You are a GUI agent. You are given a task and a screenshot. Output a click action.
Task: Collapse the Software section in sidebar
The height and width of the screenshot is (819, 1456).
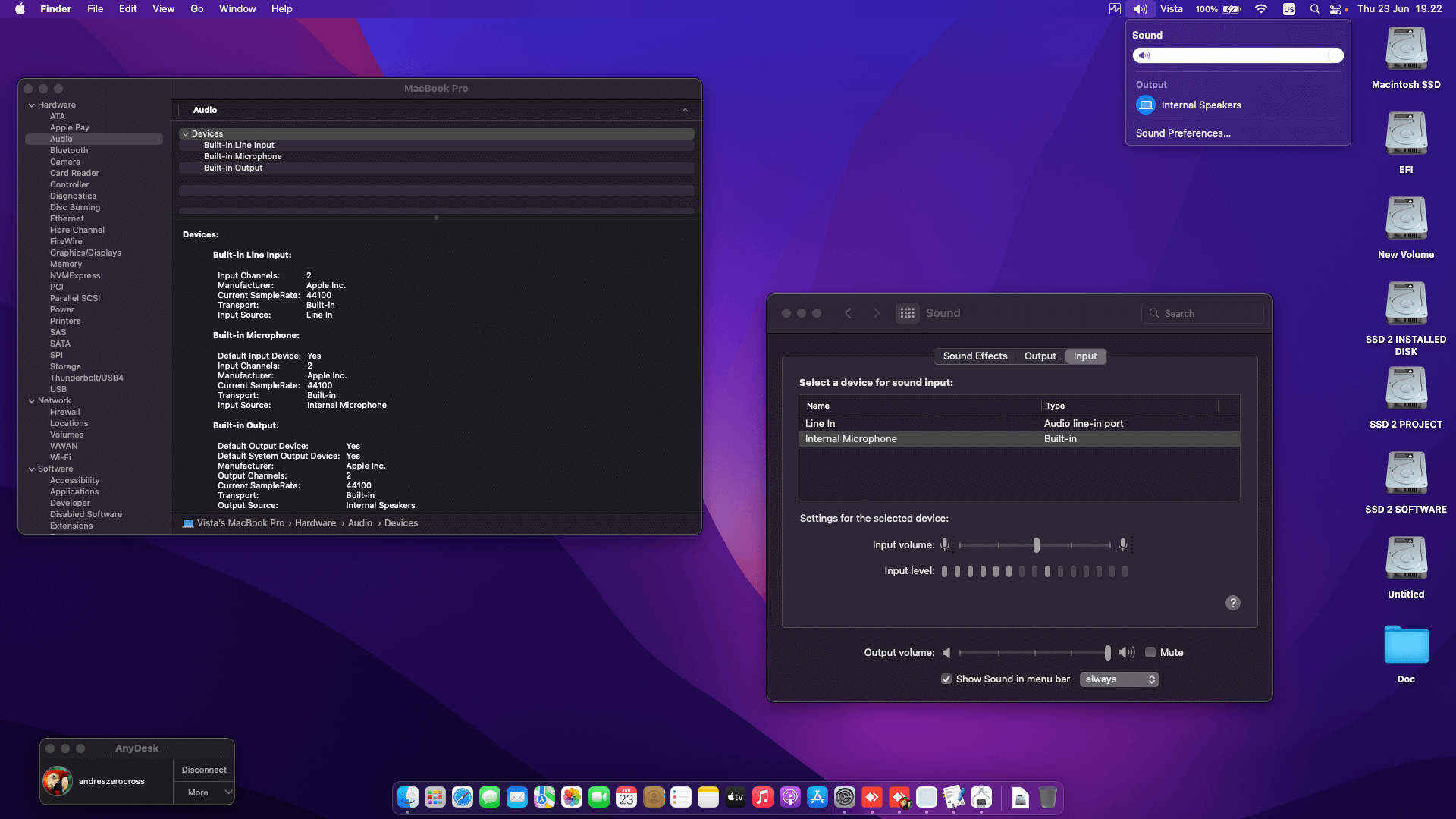[32, 469]
